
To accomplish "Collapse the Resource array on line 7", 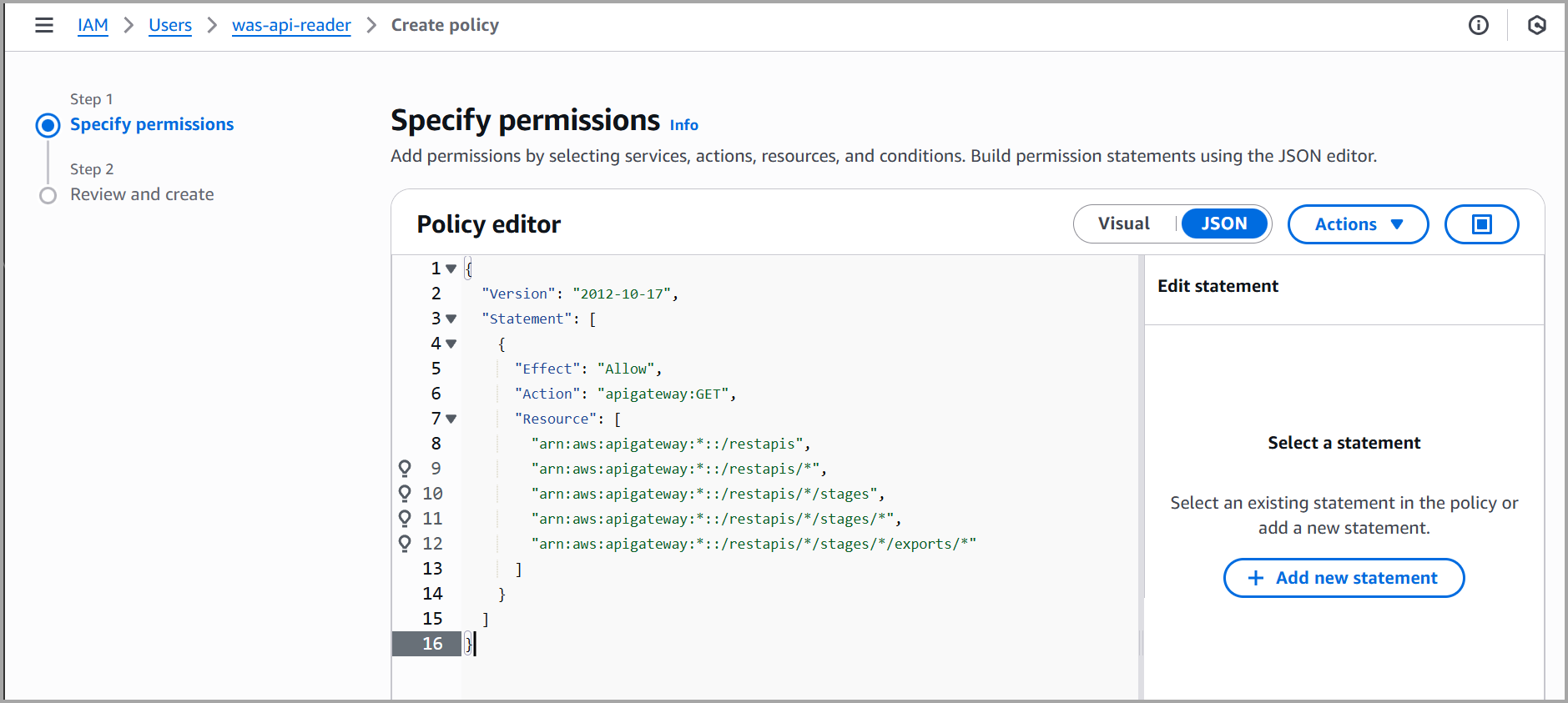I will pos(451,419).
